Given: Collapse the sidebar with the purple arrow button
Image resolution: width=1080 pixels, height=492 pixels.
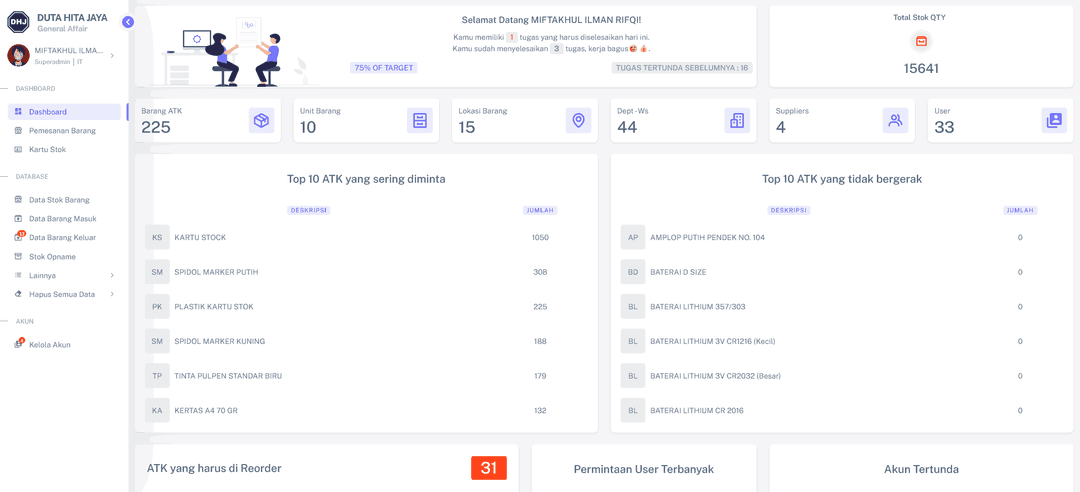Looking at the screenshot, I should tap(128, 22).
